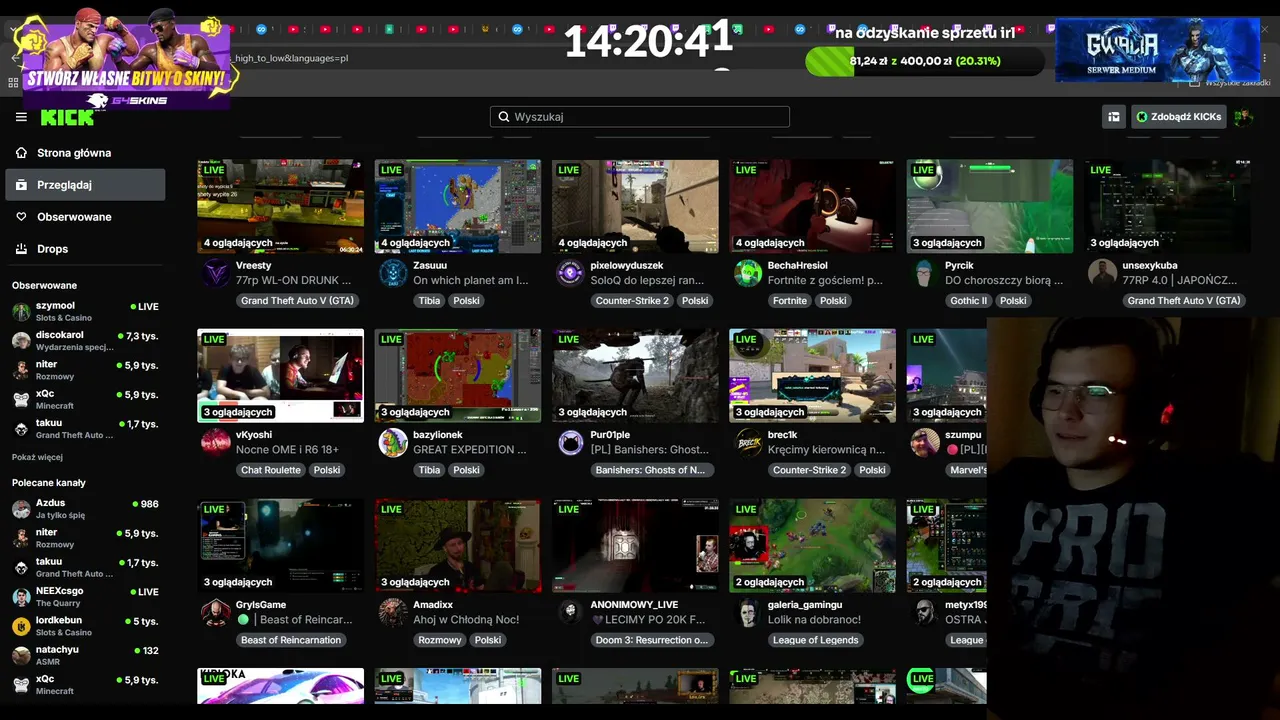1280x720 pixels.
Task: Click the Grand Theft Auto V tag under Vreesty
Action: 297,301
